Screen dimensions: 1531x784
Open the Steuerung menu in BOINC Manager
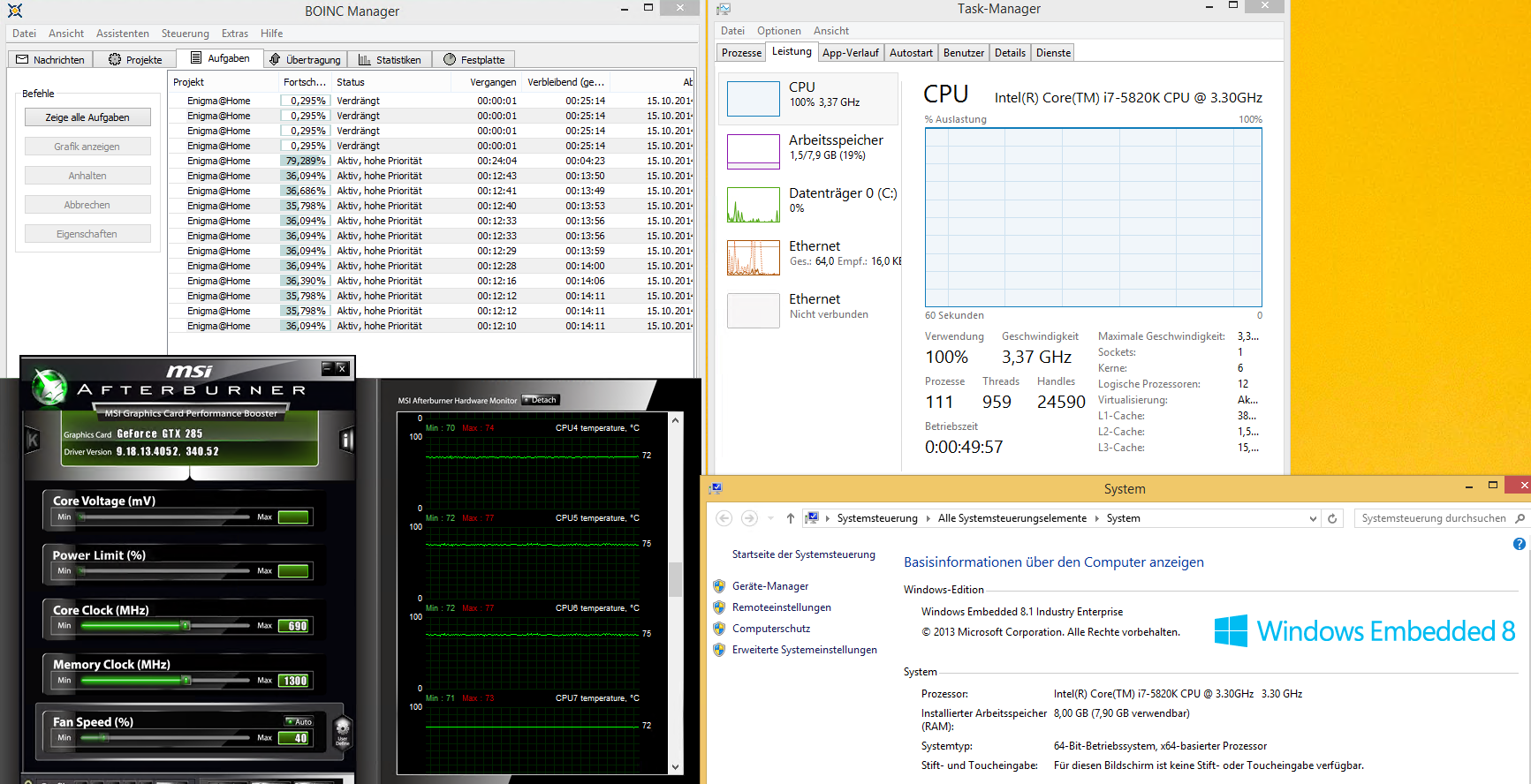tap(185, 34)
